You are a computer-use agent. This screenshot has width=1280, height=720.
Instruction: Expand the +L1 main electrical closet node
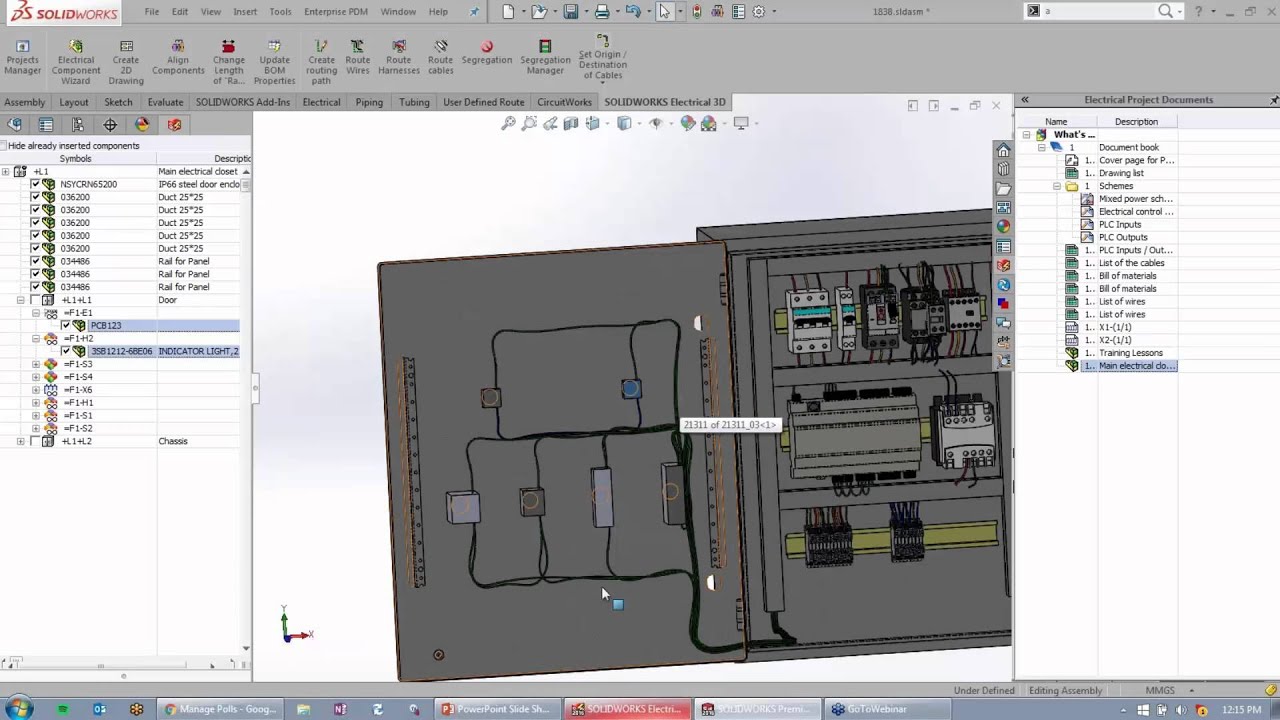(6, 172)
